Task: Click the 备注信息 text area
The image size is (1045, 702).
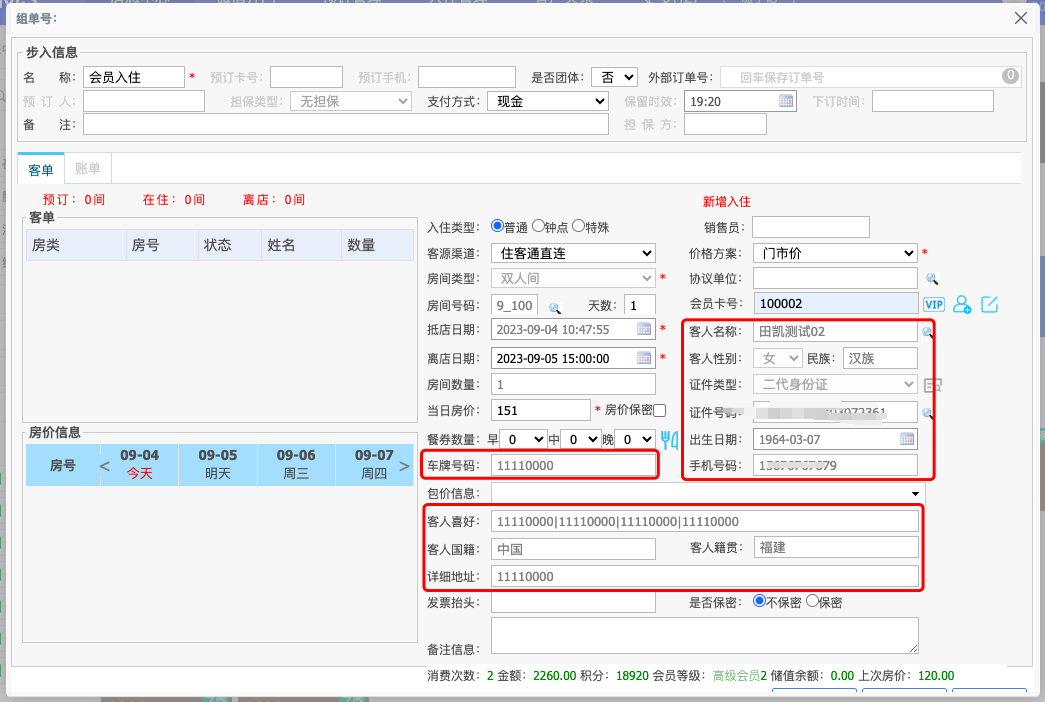Action: click(705, 635)
